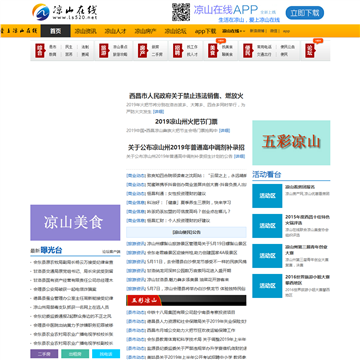
Task: Open the 凉山房产 nav item
Action: point(145,31)
